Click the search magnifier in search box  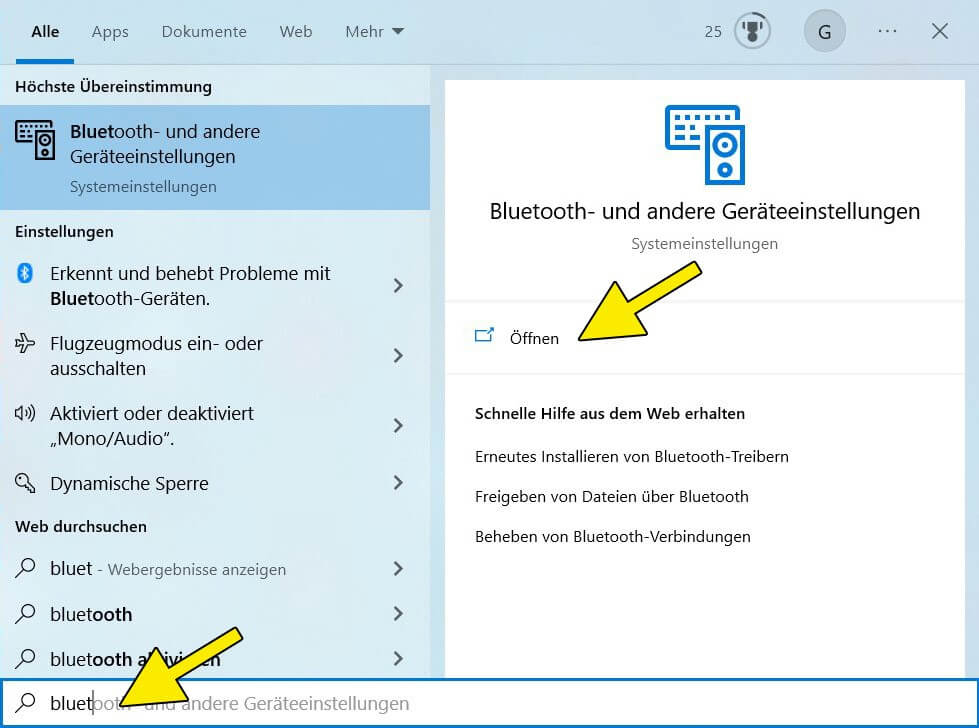[25, 702]
